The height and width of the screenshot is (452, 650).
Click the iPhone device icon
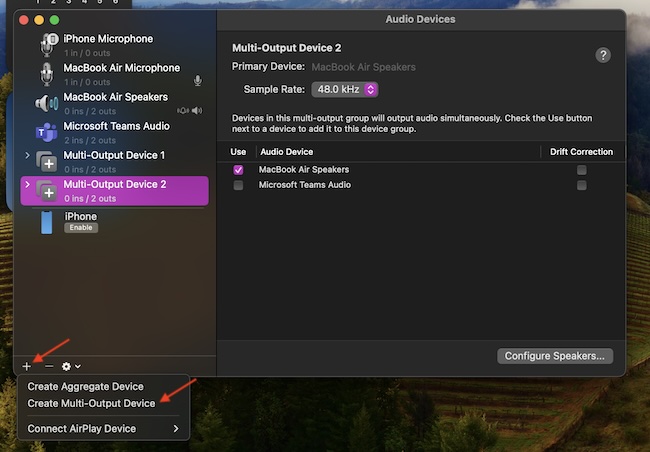point(47,223)
